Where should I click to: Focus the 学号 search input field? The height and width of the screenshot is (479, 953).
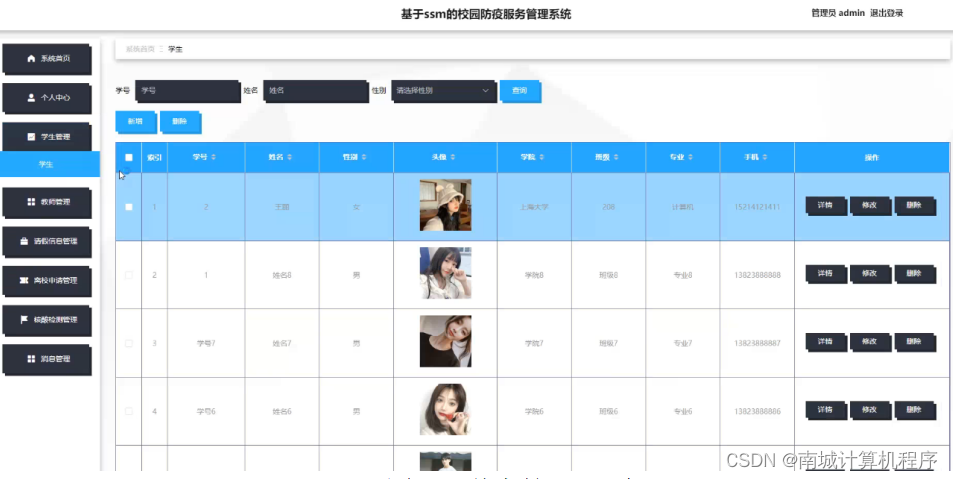[187, 91]
